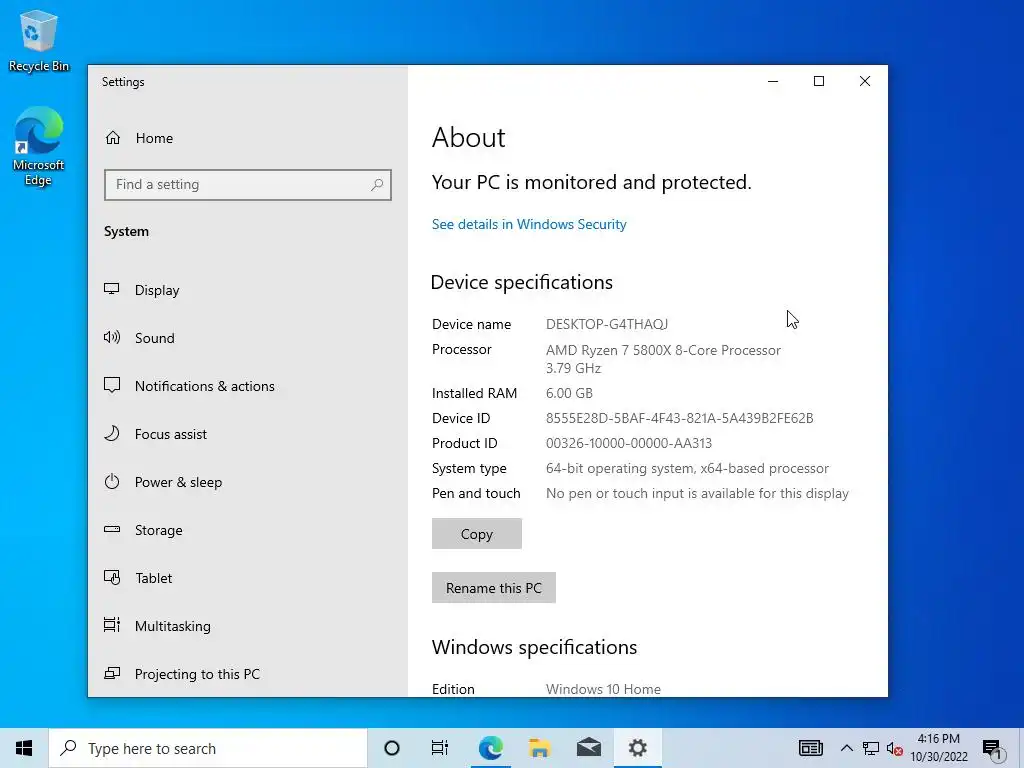Open the Action Center notifications icon
The image size is (1024, 768).
[994, 749]
